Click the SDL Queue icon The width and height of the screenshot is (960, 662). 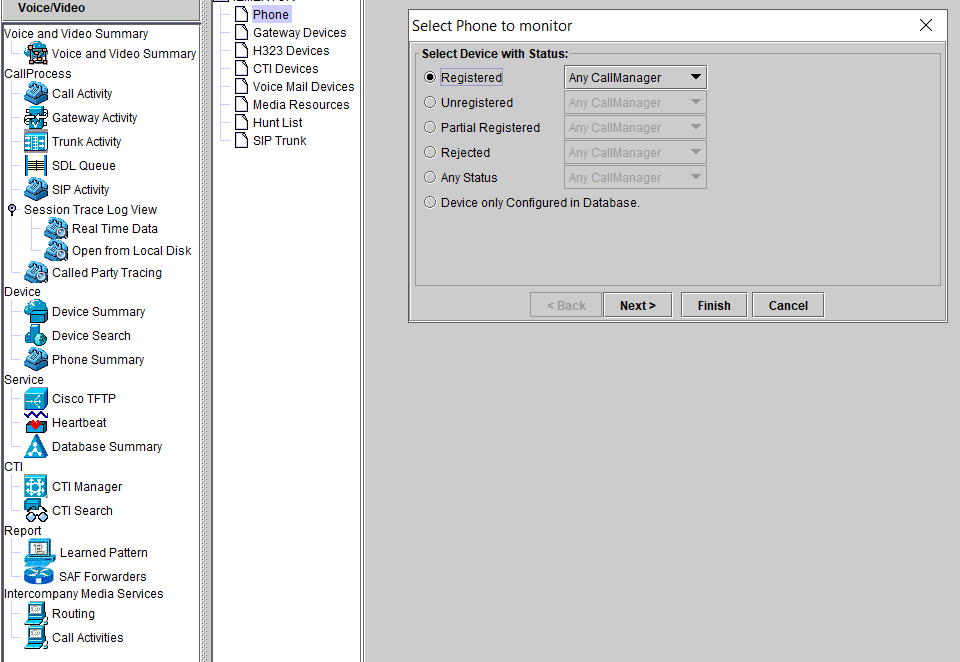pyautogui.click(x=36, y=165)
